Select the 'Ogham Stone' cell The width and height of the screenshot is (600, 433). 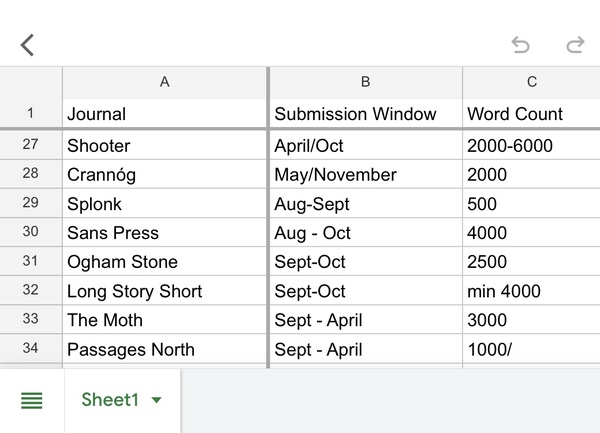click(165, 261)
